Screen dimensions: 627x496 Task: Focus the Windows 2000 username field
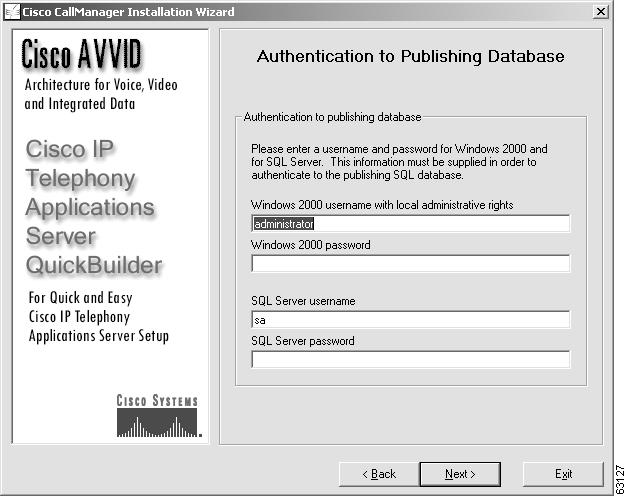[411, 224]
